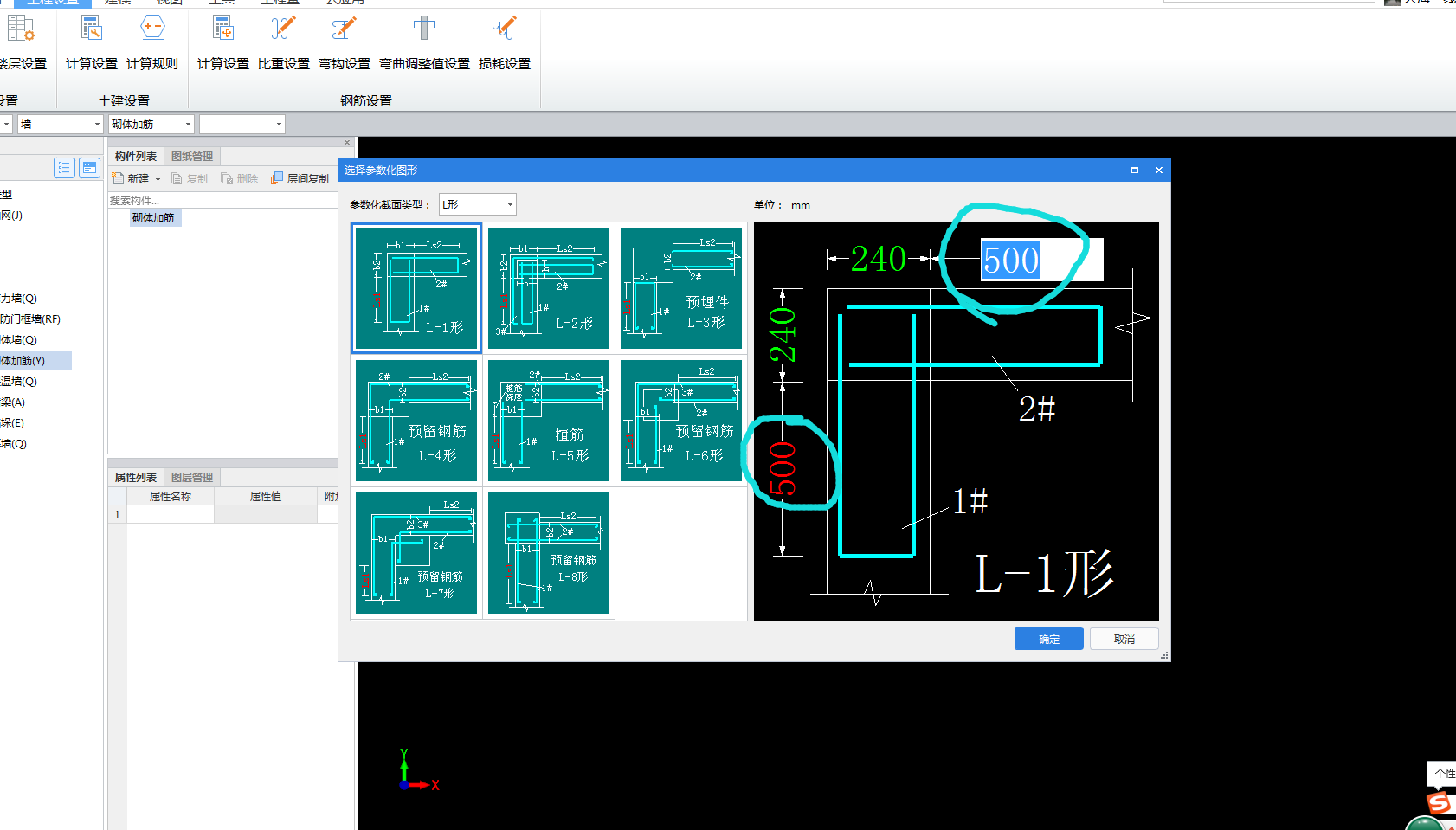Switch to the 构件列表 tab

(136, 157)
